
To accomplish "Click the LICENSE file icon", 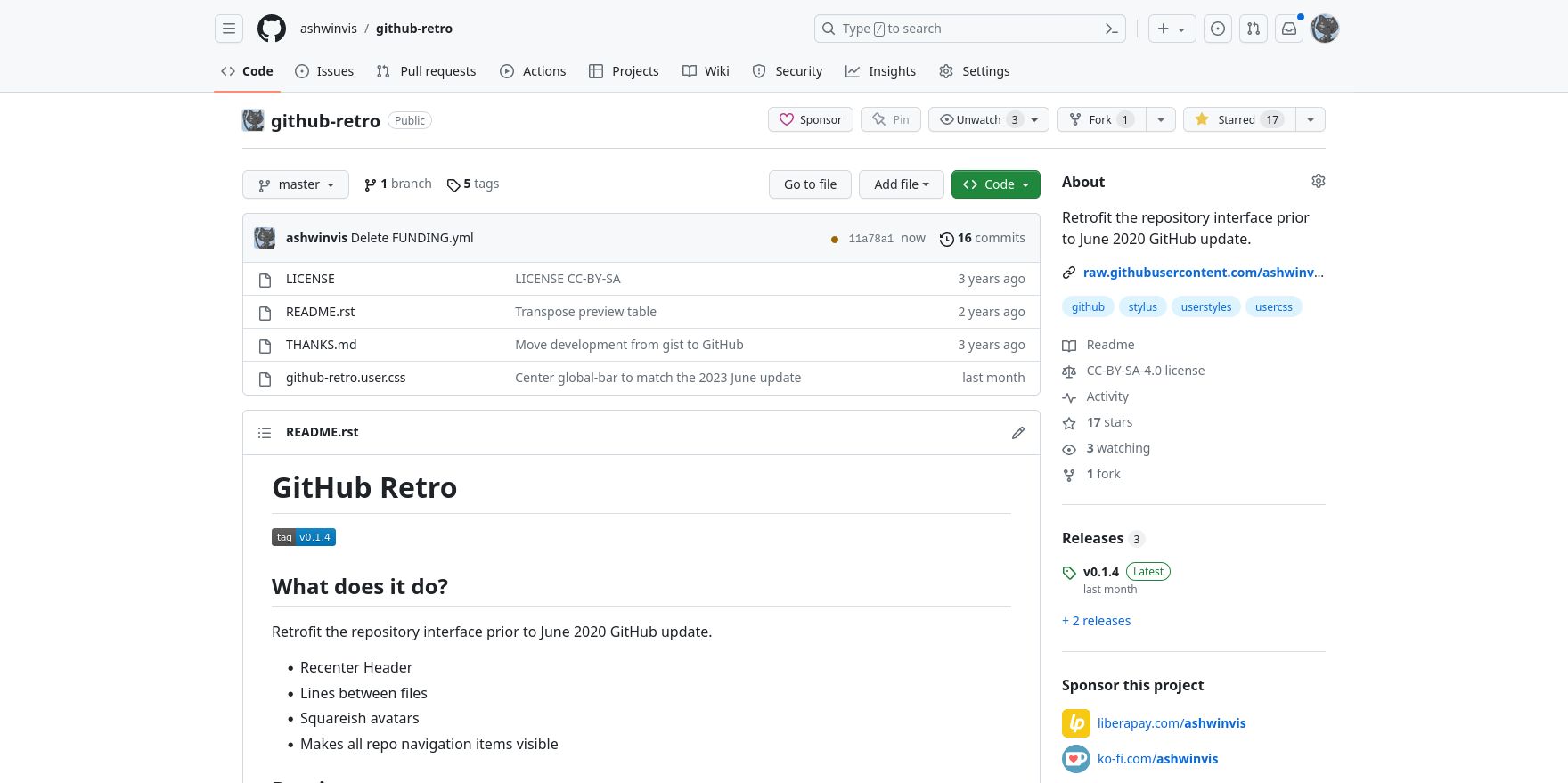I will pyautogui.click(x=265, y=280).
